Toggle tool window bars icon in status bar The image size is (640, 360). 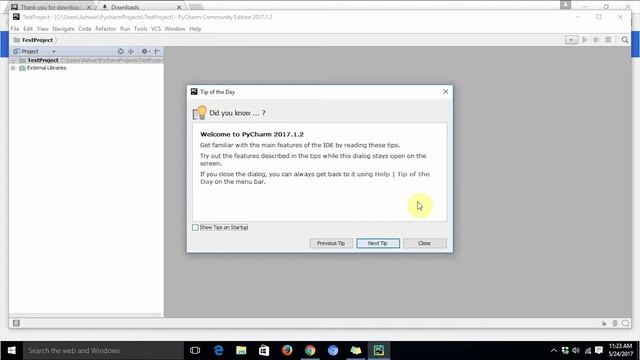tap(16, 323)
